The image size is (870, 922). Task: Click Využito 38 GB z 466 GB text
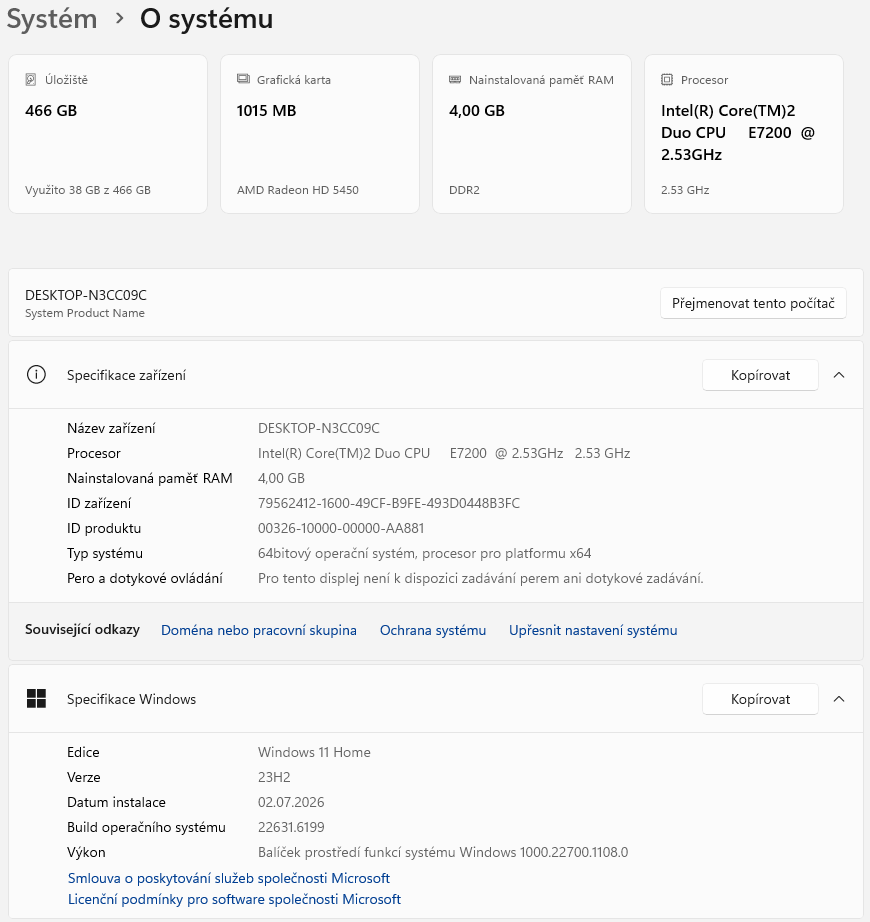[x=88, y=190]
